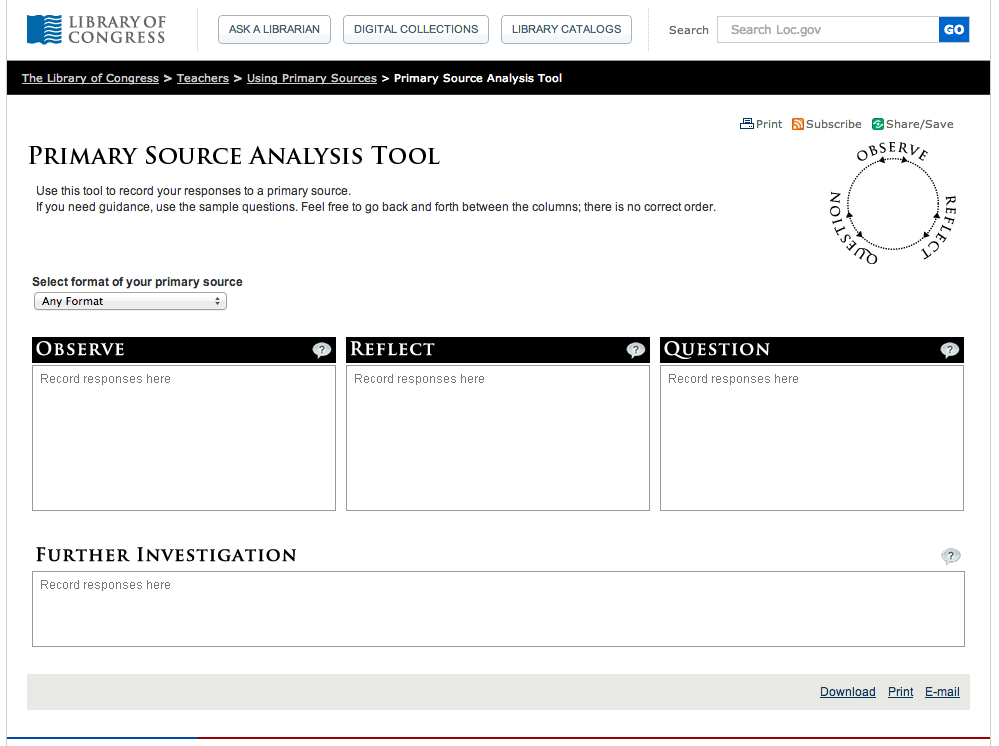Focus the Search Loc.gov field
This screenshot has width=999, height=746.
[x=828, y=30]
